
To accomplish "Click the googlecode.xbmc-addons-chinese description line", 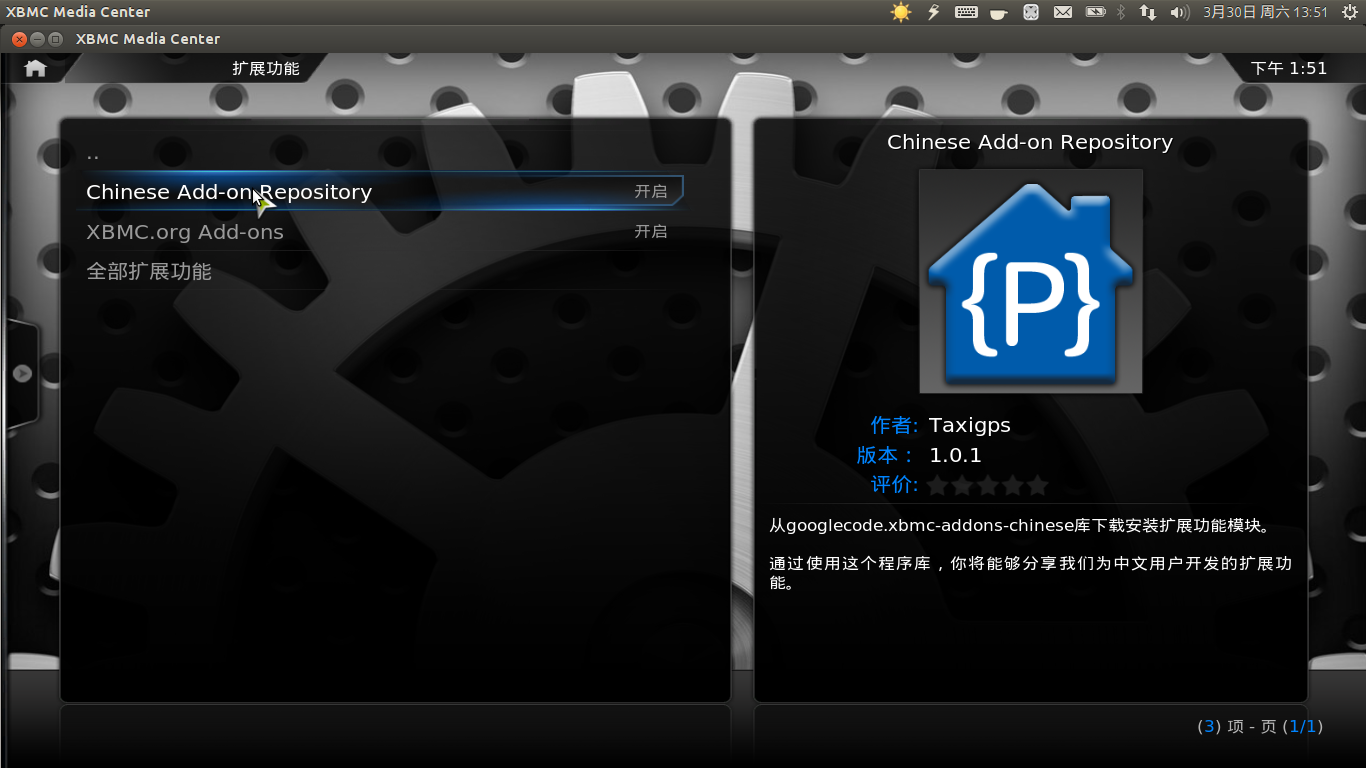I will click(x=1020, y=525).
